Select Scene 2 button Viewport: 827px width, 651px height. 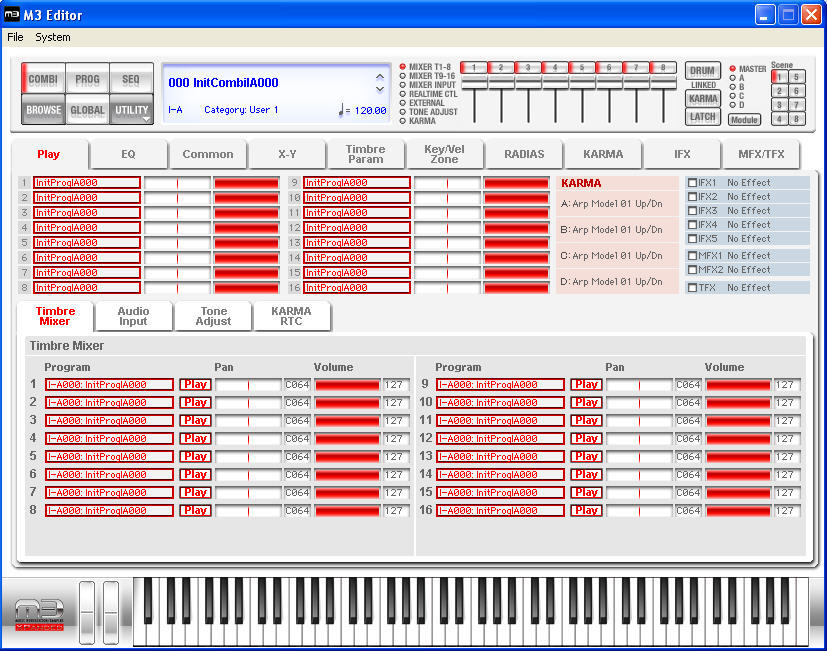point(779,91)
